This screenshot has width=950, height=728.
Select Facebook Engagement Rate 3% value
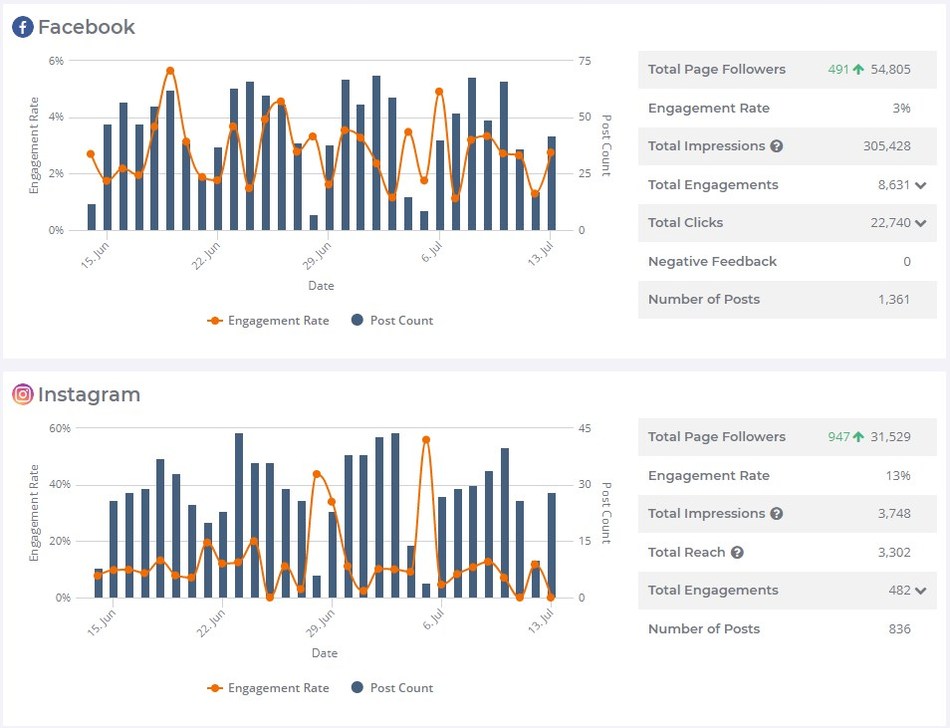[x=902, y=108]
